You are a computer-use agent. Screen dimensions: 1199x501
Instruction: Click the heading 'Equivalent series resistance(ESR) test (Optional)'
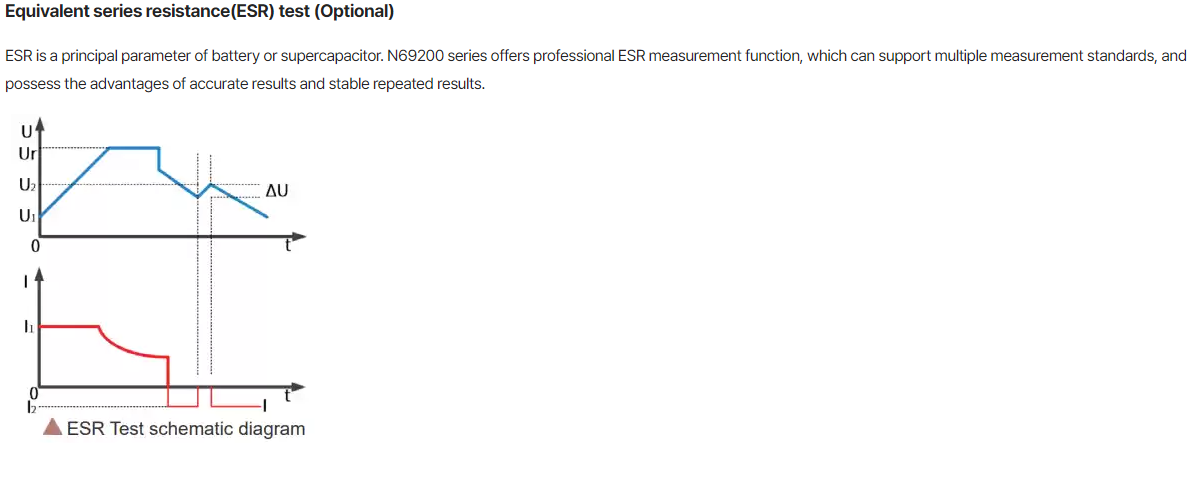pyautogui.click(x=200, y=13)
